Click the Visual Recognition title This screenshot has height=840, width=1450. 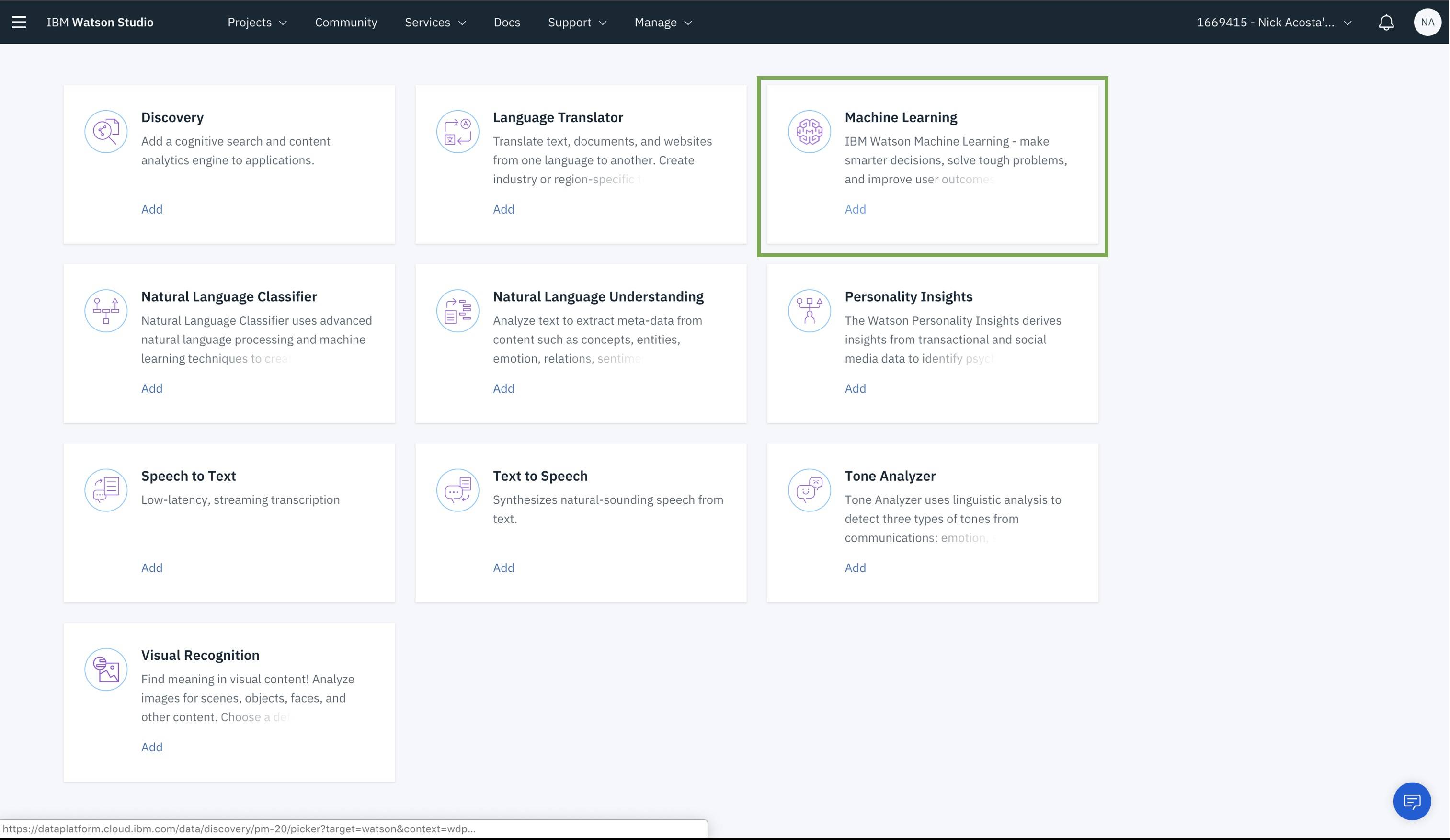click(200, 655)
